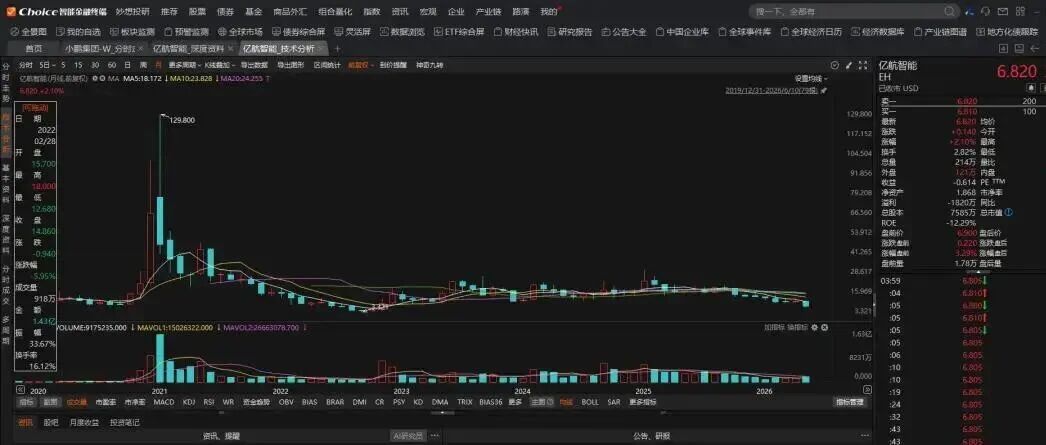Screen dimensions: 1046x445
Task: Click 区间统计 range statistics button
Action: 327,65
